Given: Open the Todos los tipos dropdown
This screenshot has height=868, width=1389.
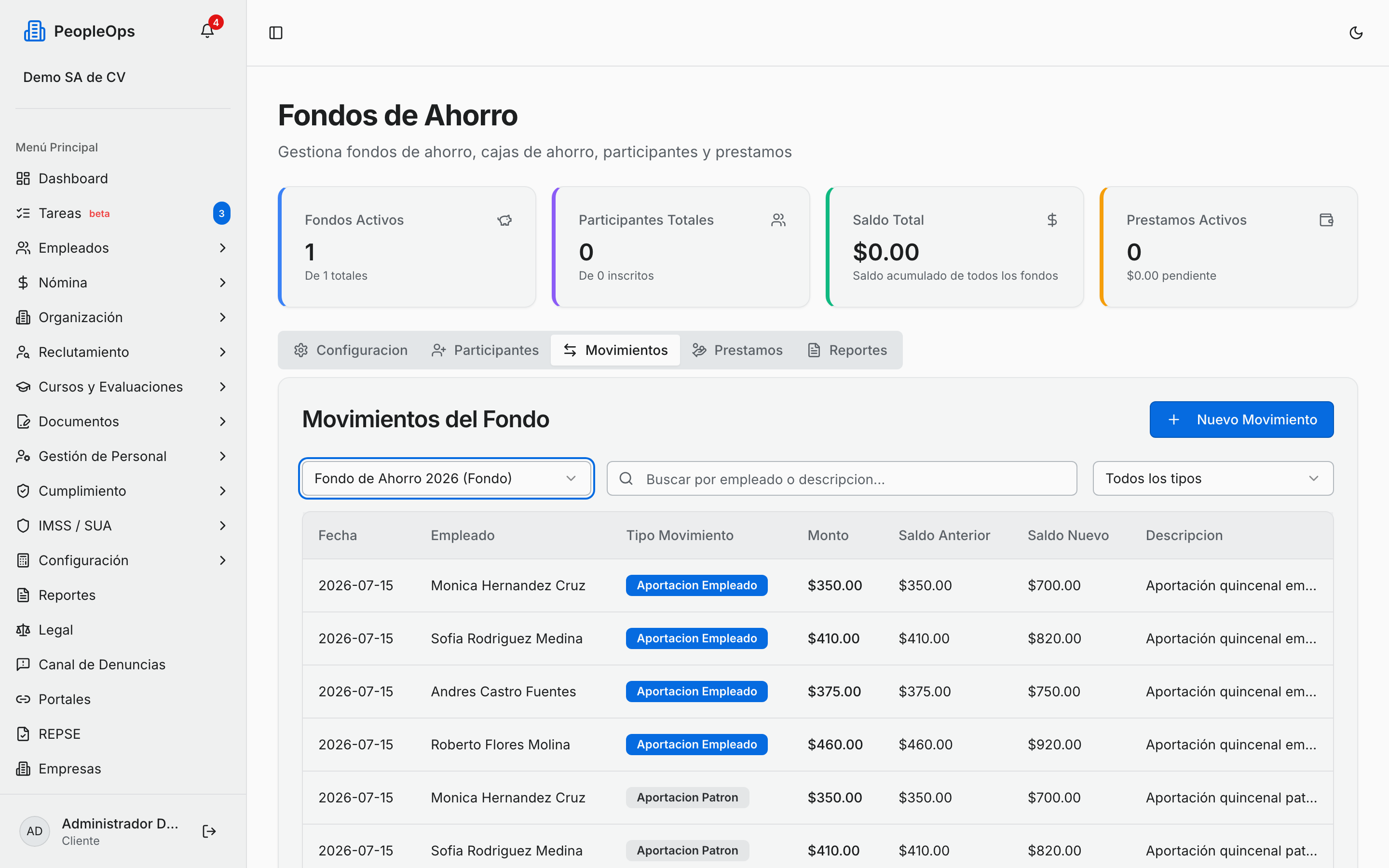Looking at the screenshot, I should click(1213, 478).
